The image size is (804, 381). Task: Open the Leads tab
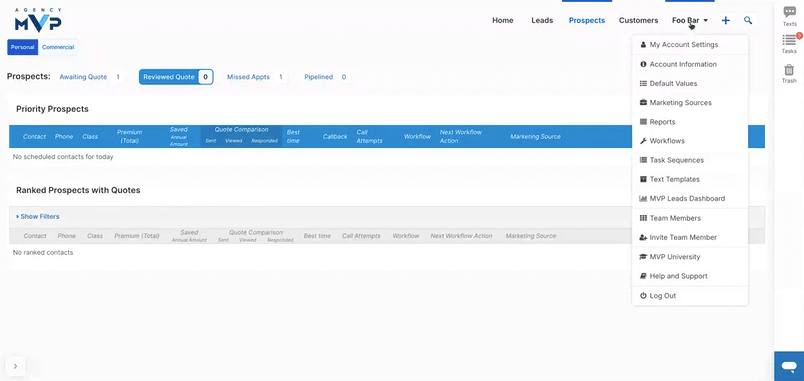[x=542, y=21]
